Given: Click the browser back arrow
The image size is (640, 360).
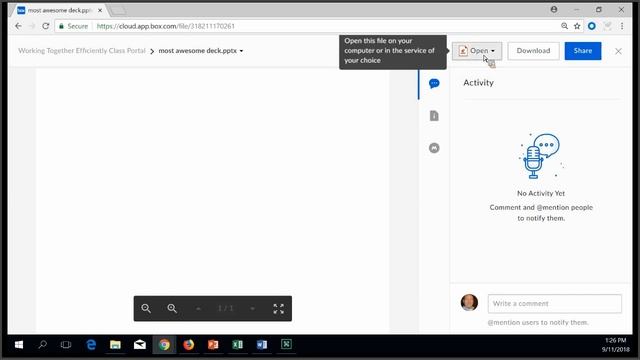Looking at the screenshot, I should tap(18, 26).
